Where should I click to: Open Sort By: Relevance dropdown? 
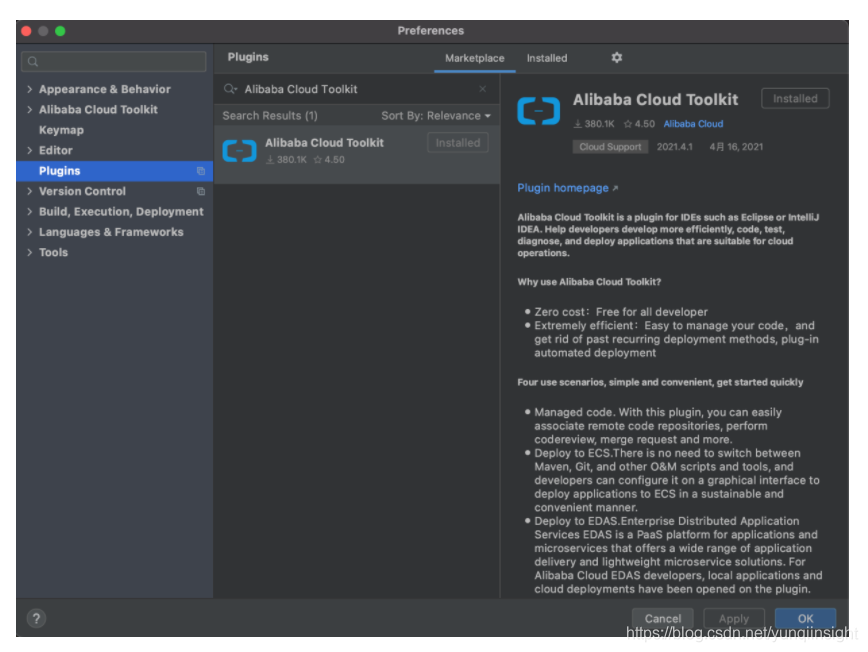coord(436,116)
